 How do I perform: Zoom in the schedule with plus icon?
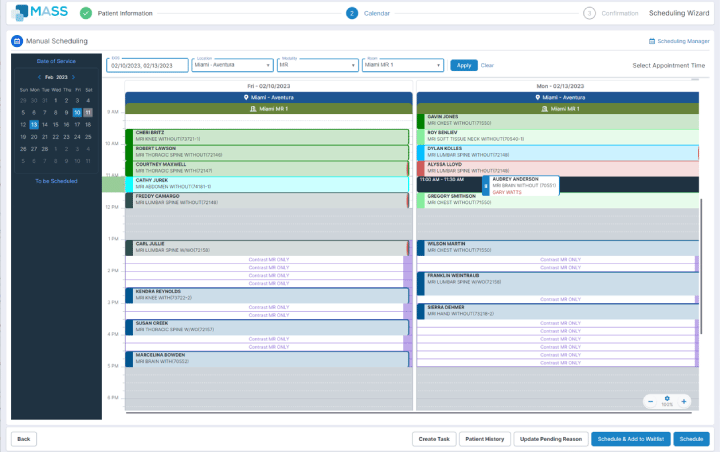point(684,401)
